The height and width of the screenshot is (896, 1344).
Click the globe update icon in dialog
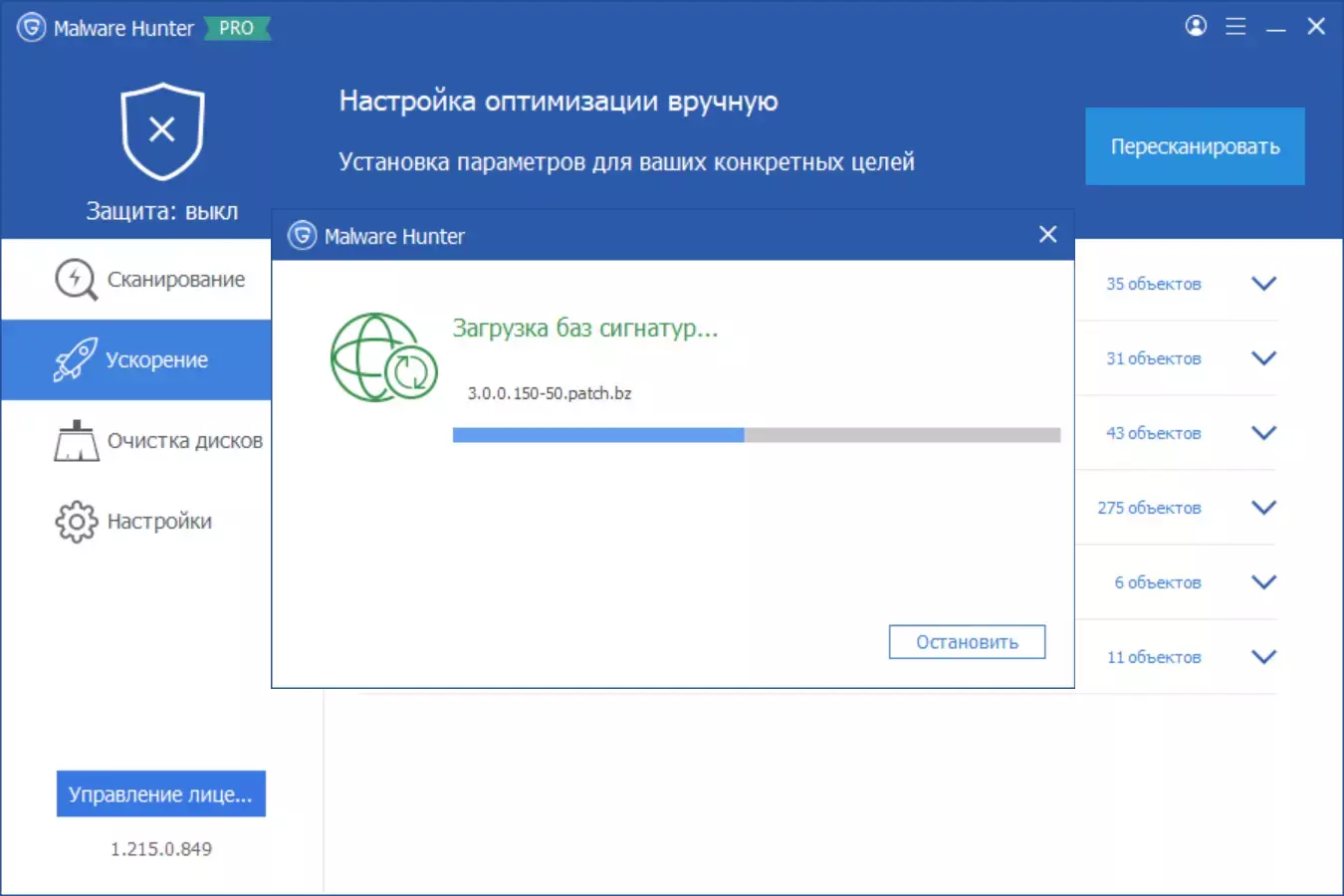coord(384,358)
